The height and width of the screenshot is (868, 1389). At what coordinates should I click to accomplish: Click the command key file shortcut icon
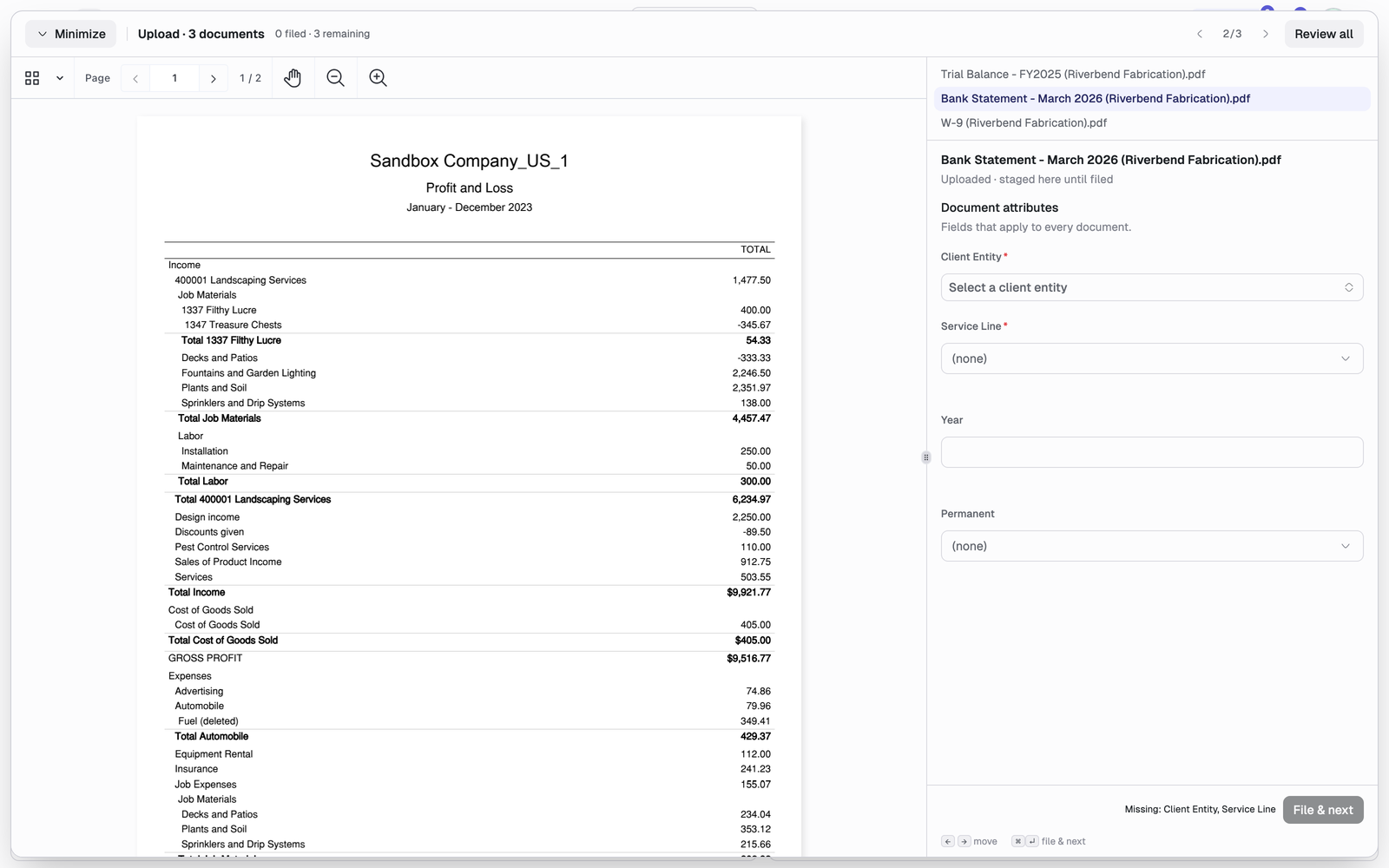click(1017, 841)
